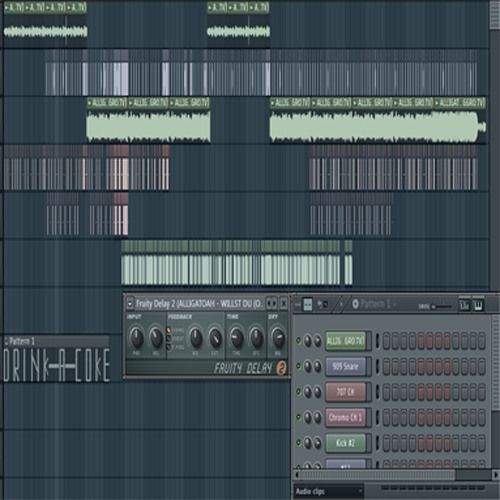Image resolution: width=500 pixels, height=500 pixels.
Task: Select the ALLIGAT. GGROTV audio clip title in playlist
Action: click(462, 103)
